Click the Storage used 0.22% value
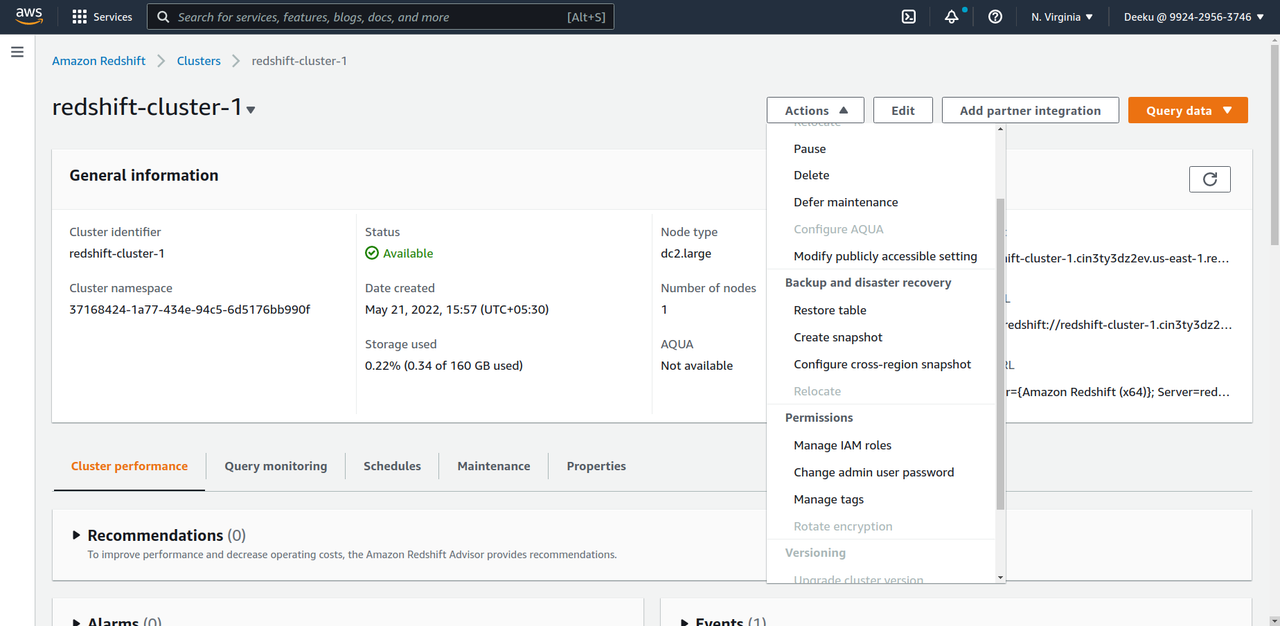The height and width of the screenshot is (626, 1280). 444,365
